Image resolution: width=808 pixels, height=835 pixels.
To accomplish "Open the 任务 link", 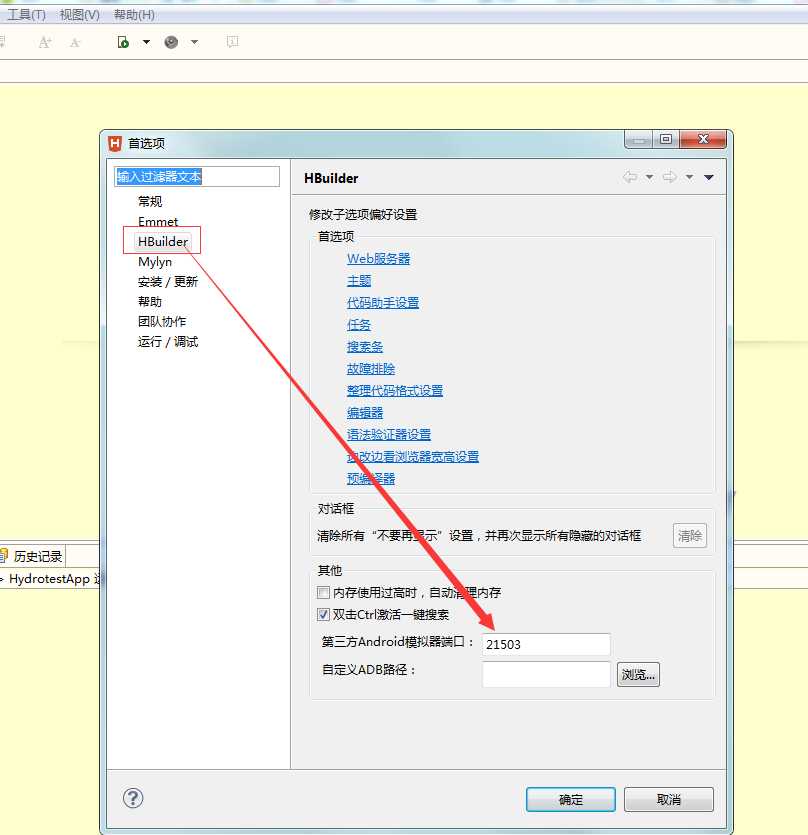I will pyautogui.click(x=359, y=325).
